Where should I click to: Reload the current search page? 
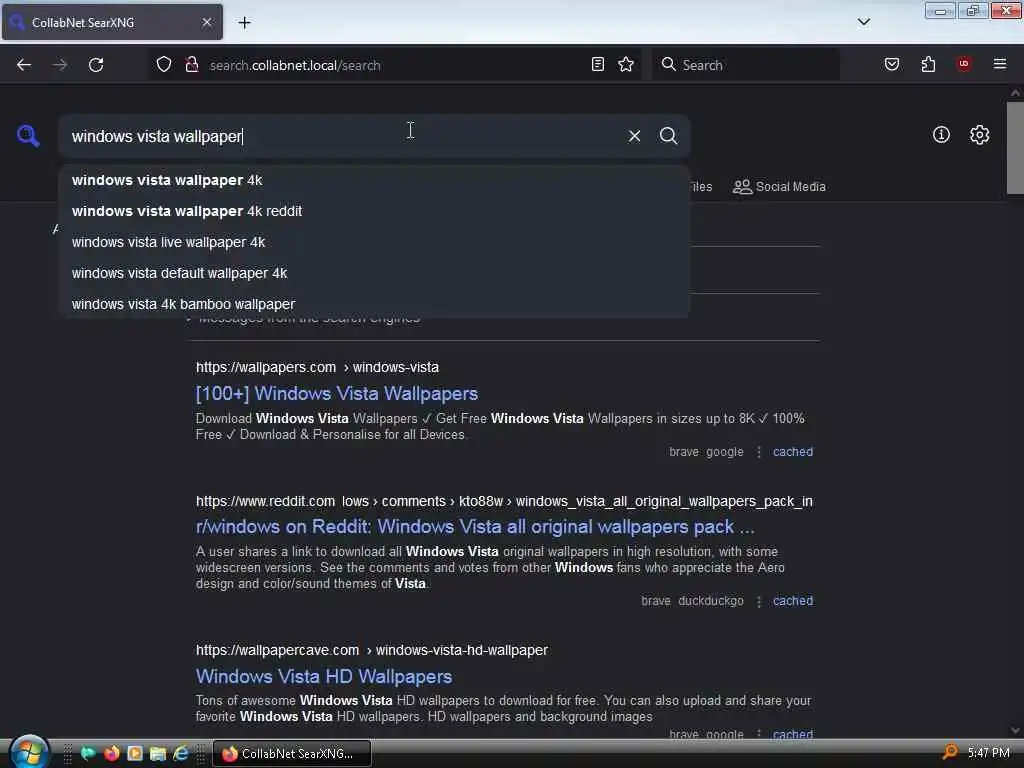coord(96,65)
